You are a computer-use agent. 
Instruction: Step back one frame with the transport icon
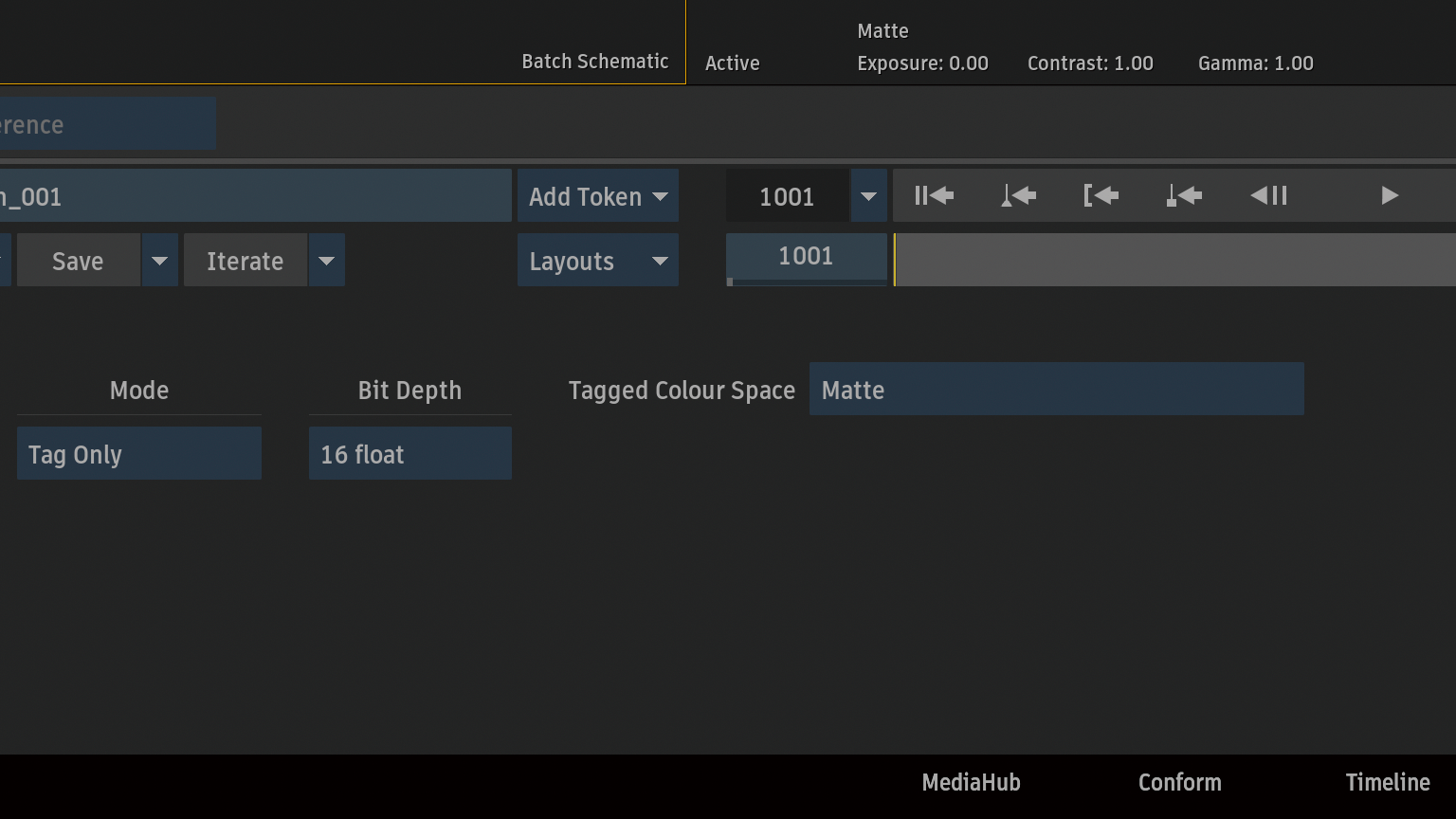click(1268, 196)
